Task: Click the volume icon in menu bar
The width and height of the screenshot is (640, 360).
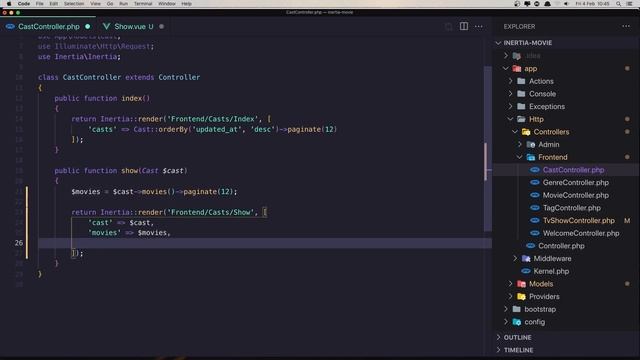Action: coord(566,4)
